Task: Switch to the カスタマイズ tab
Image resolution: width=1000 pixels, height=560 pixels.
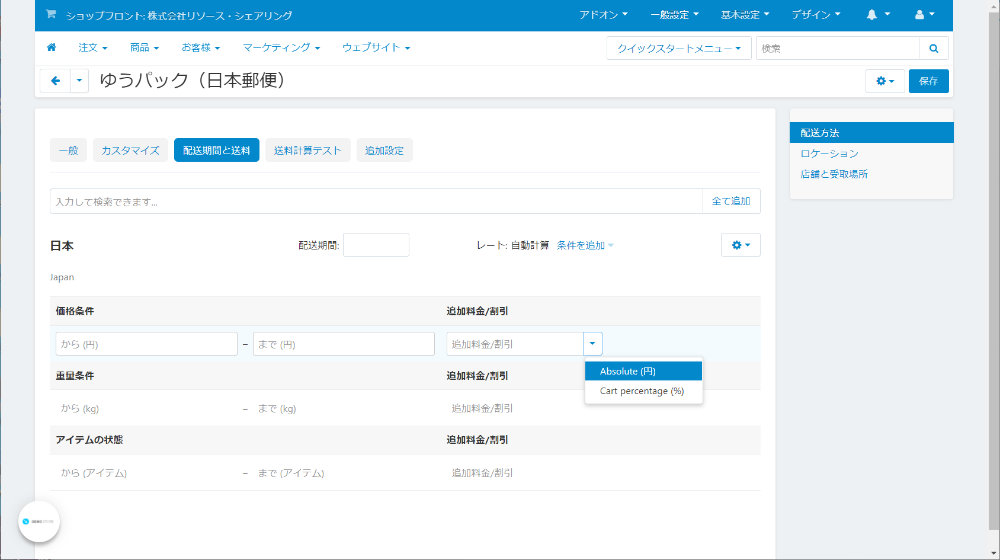Action: click(x=130, y=151)
